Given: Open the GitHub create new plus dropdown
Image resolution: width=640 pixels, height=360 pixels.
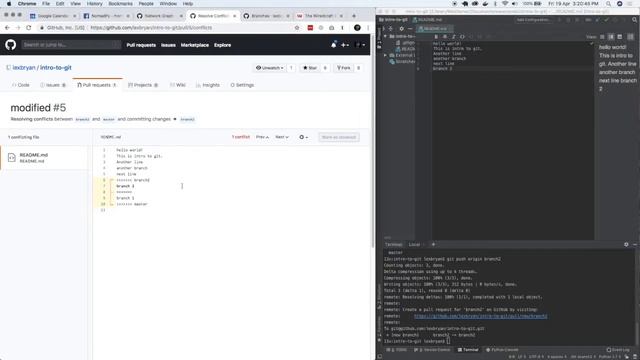Looking at the screenshot, I should (x=344, y=45).
